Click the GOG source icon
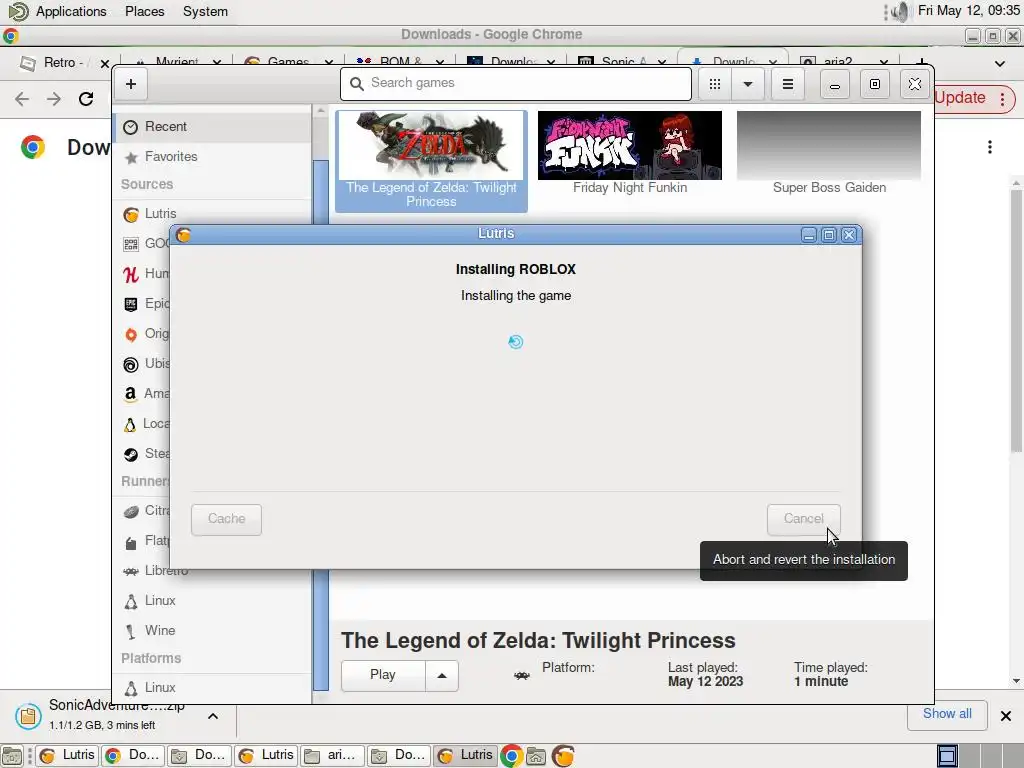Image resolution: width=1024 pixels, height=768 pixels. pyautogui.click(x=131, y=244)
